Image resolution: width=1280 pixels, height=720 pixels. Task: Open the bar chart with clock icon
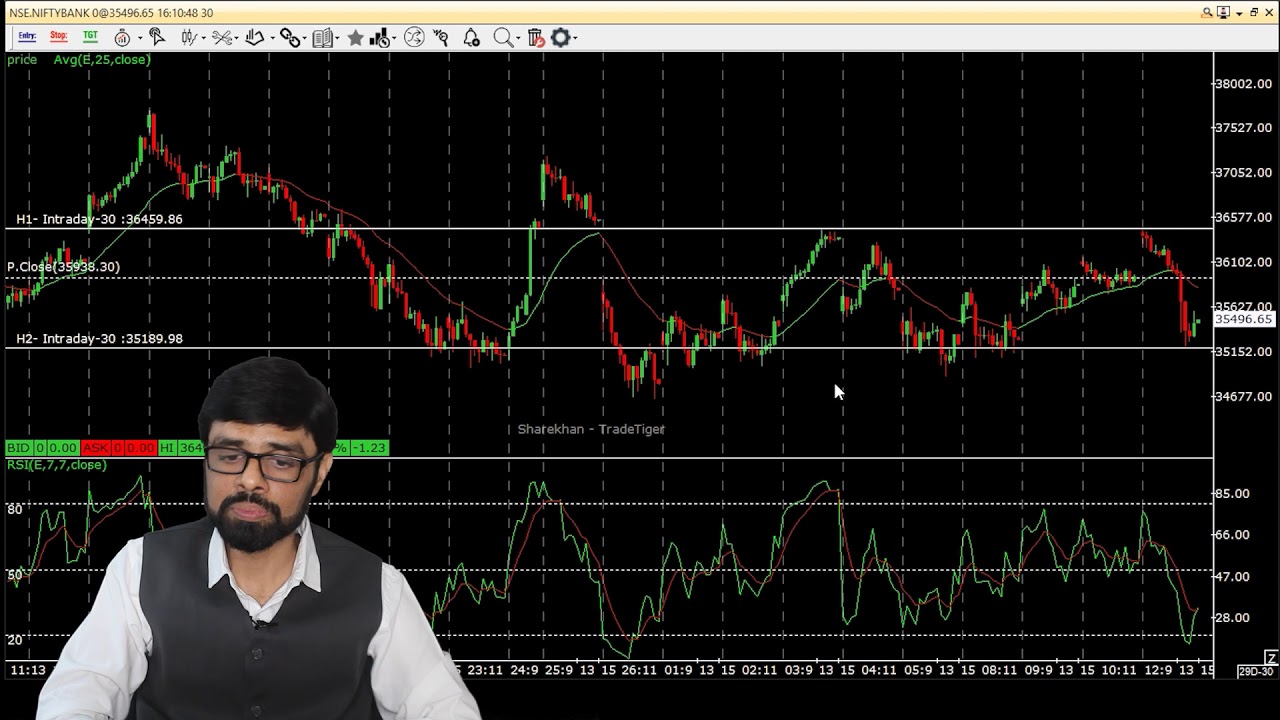pos(379,38)
